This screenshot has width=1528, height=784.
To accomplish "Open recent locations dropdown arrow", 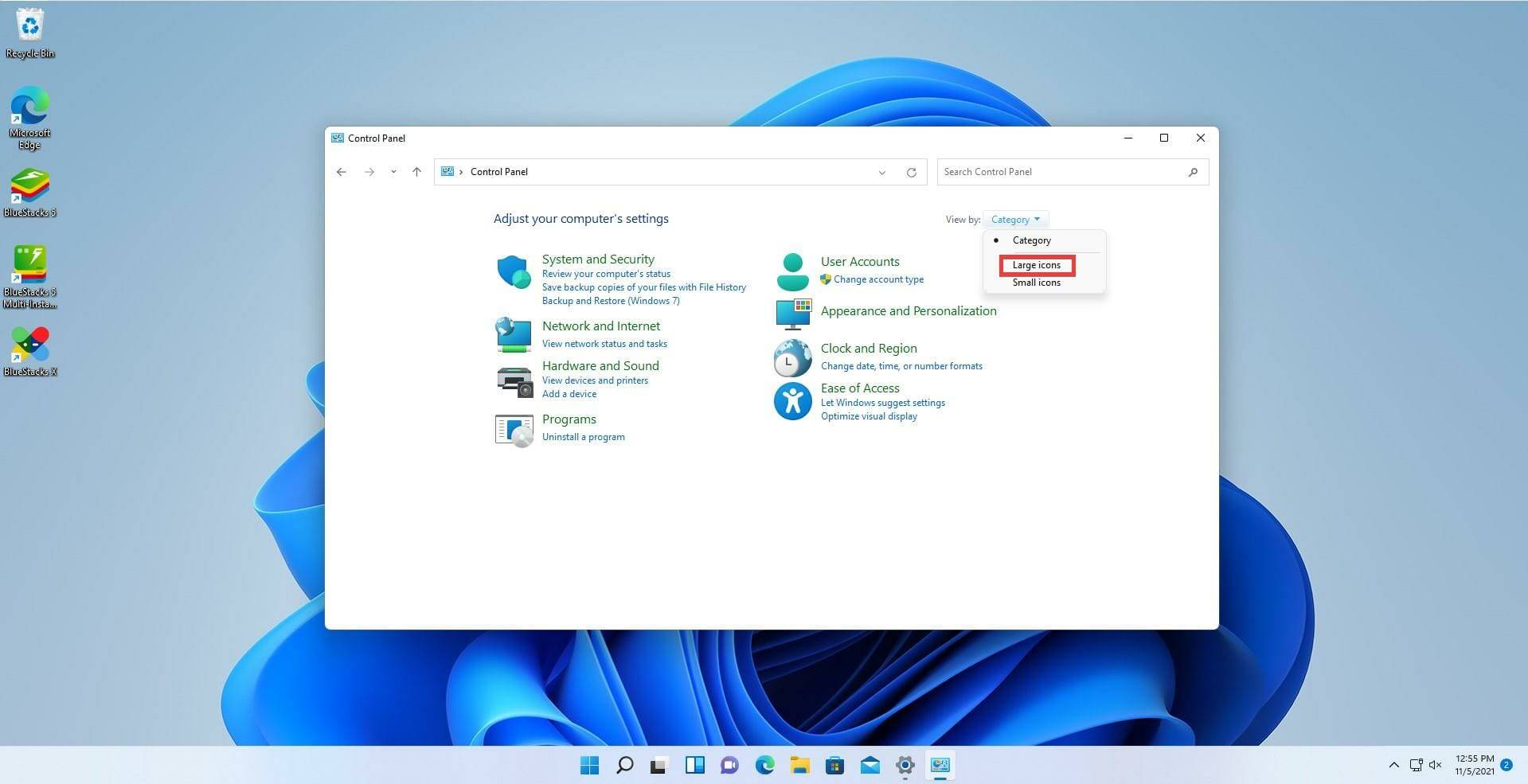I will [x=393, y=172].
